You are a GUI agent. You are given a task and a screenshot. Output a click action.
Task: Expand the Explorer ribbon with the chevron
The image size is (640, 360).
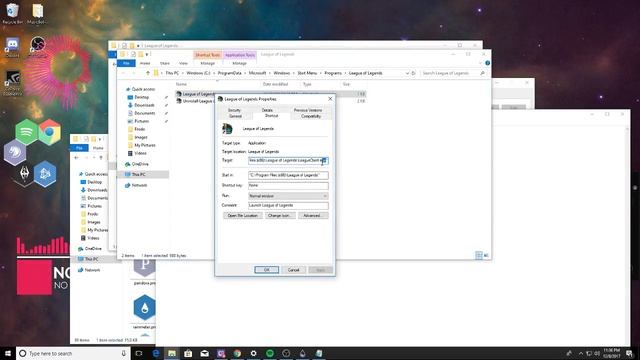(x=480, y=63)
